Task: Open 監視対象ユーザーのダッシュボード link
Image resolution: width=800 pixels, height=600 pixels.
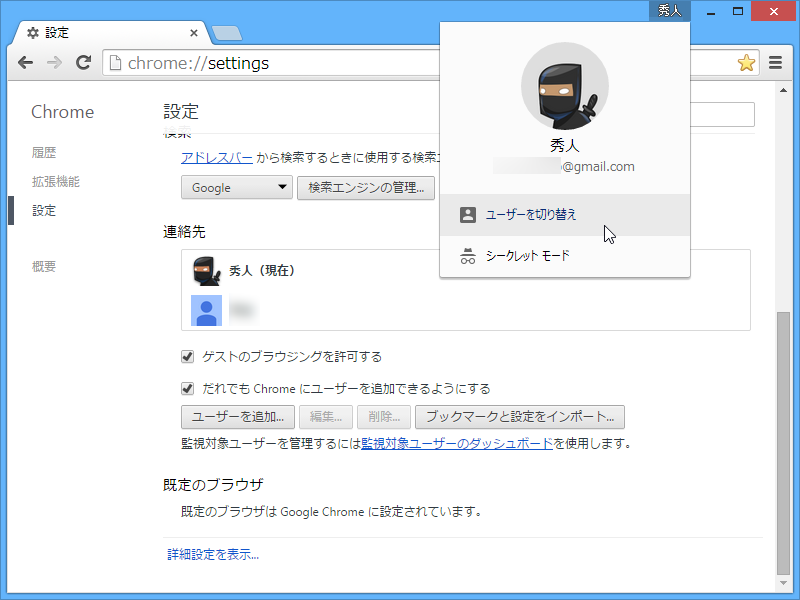Action: [x=457, y=444]
